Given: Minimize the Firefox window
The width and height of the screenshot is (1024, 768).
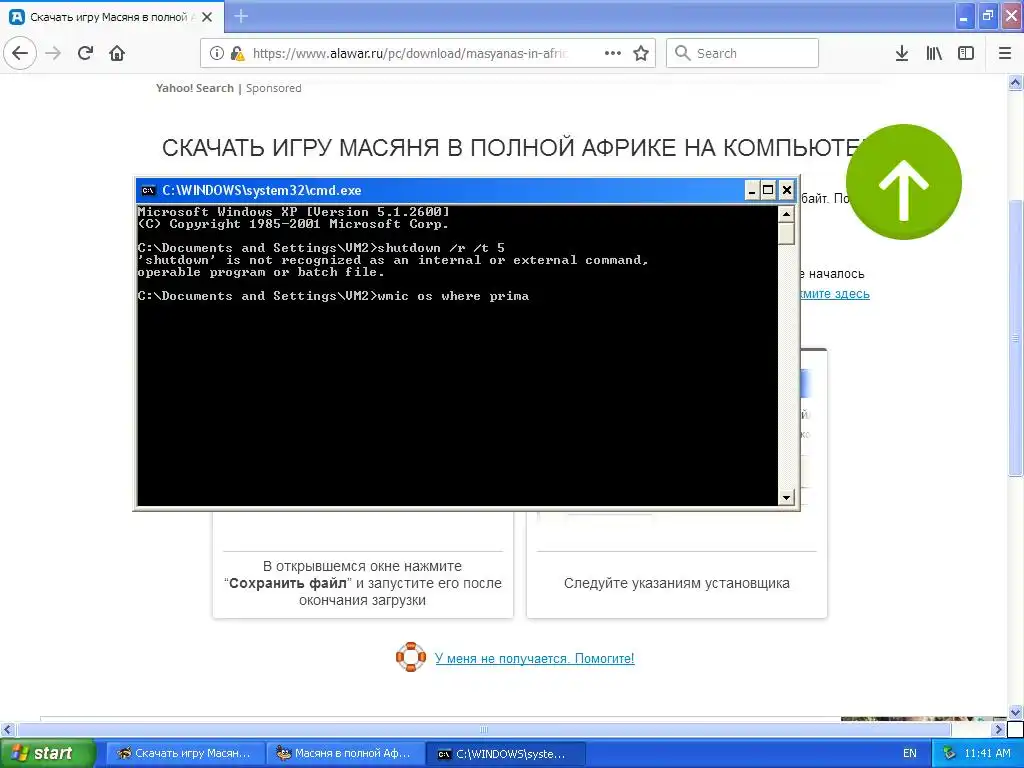Looking at the screenshot, I should (964, 16).
